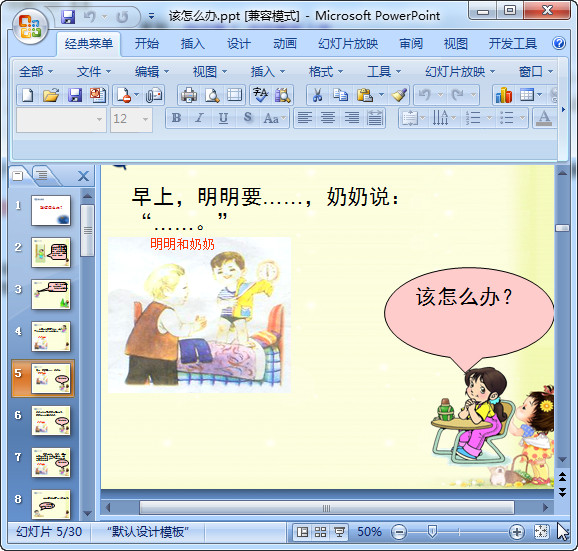Align text left
Image resolution: width=578 pixels, height=551 pixels.
point(304,118)
